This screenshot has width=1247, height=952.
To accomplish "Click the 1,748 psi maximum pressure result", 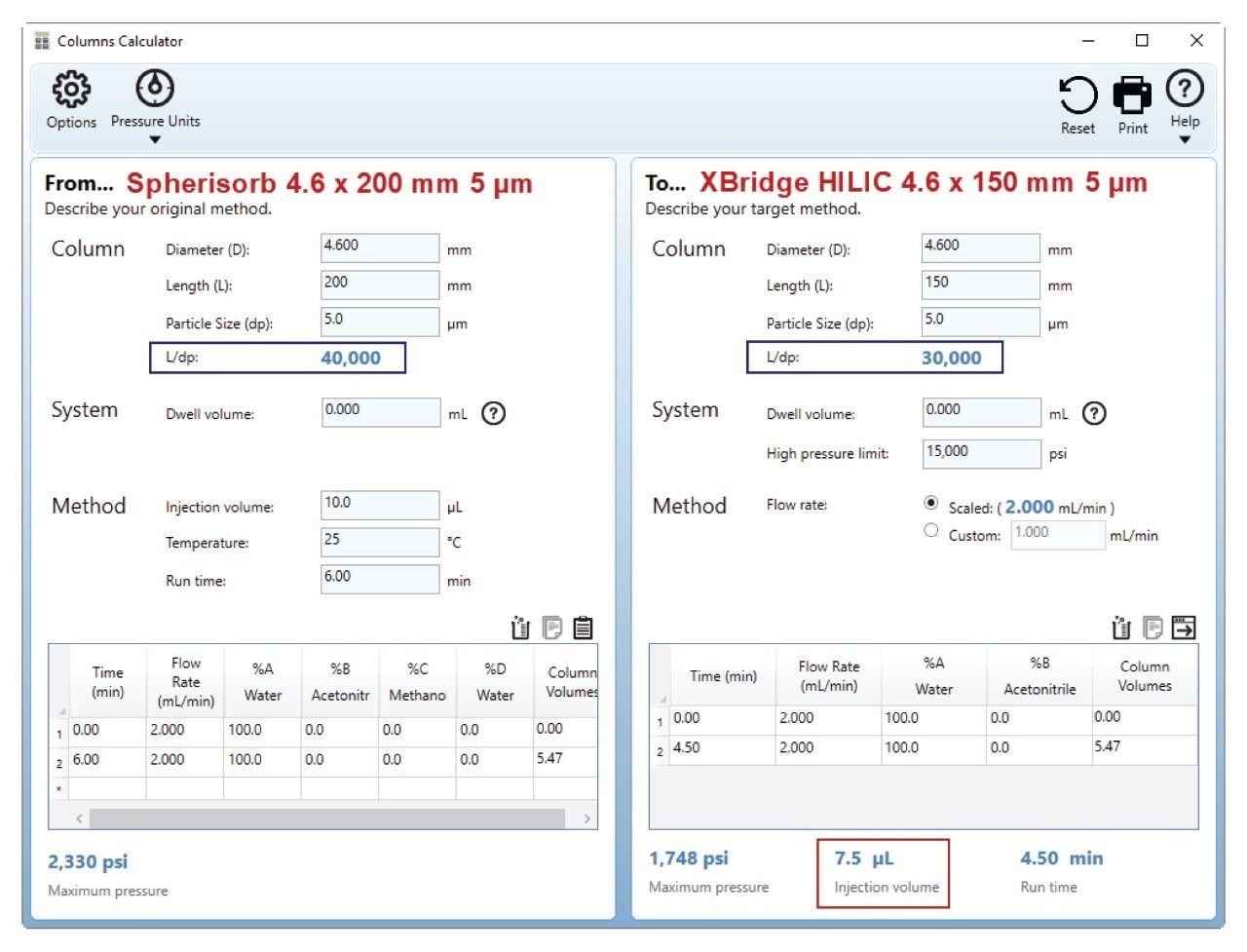I will point(689,858).
